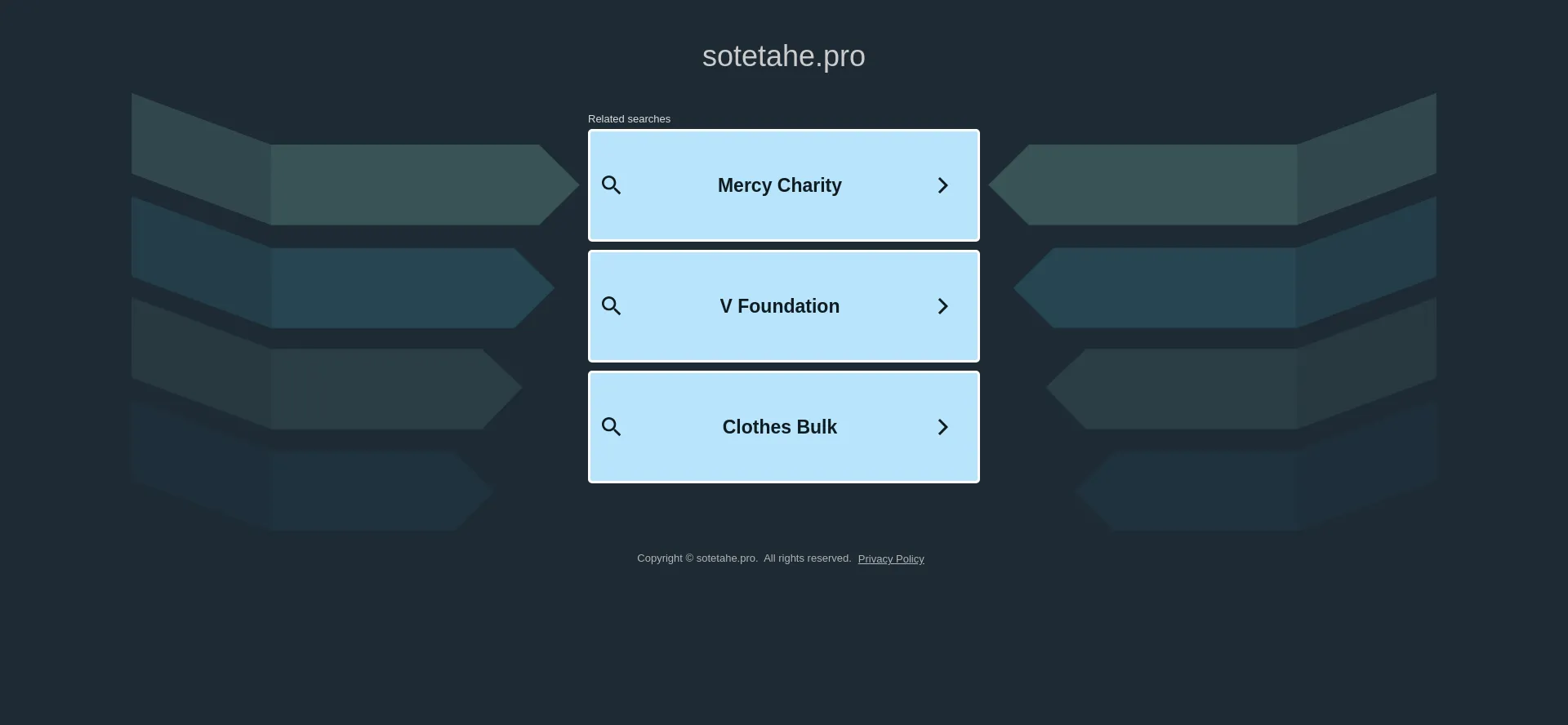Click left decorative arrow pointing at Mercy Charity
Viewport: 1568px width, 725px height.
pyautogui.click(x=408, y=185)
